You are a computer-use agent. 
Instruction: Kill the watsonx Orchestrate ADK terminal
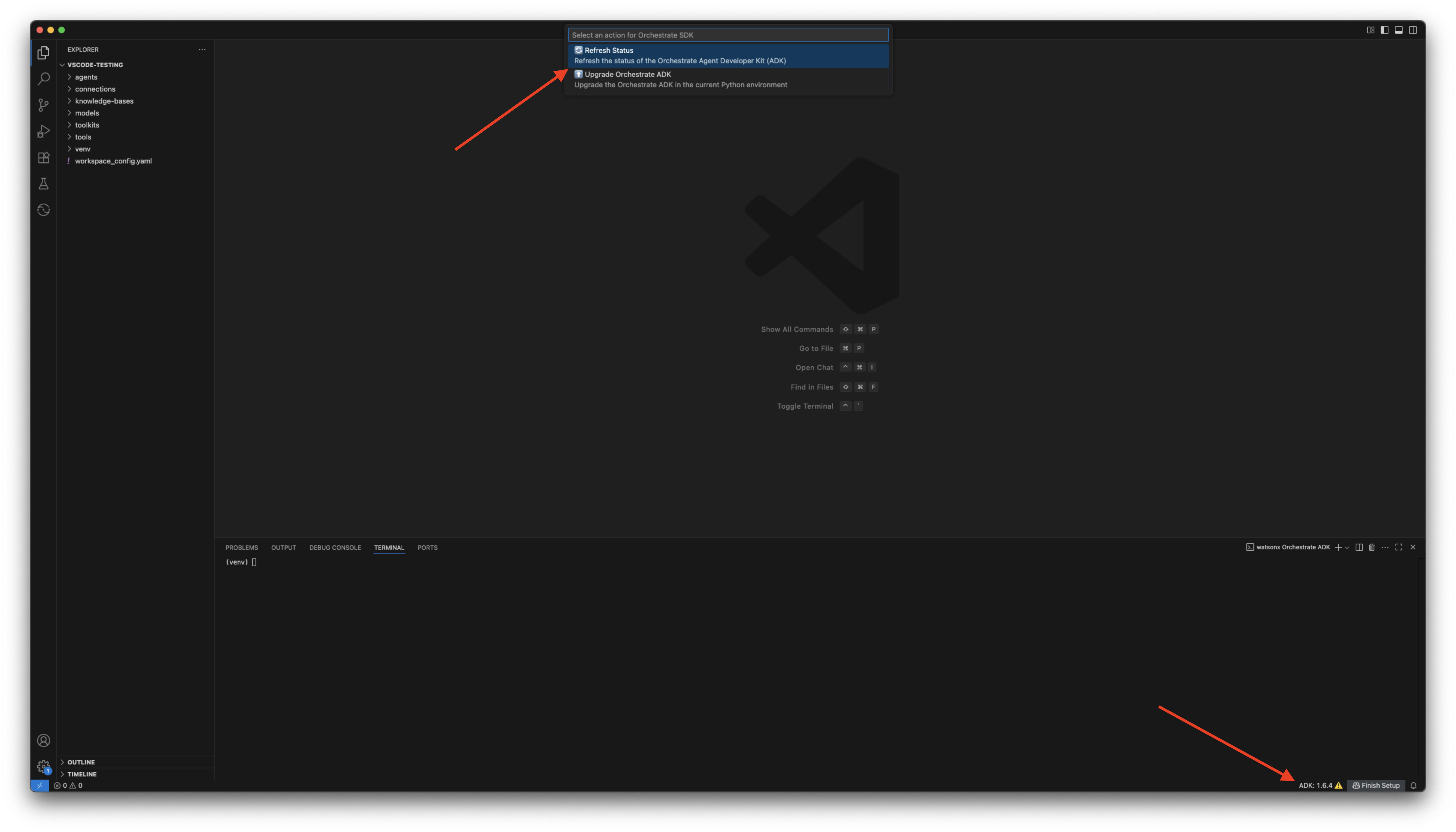1372,547
